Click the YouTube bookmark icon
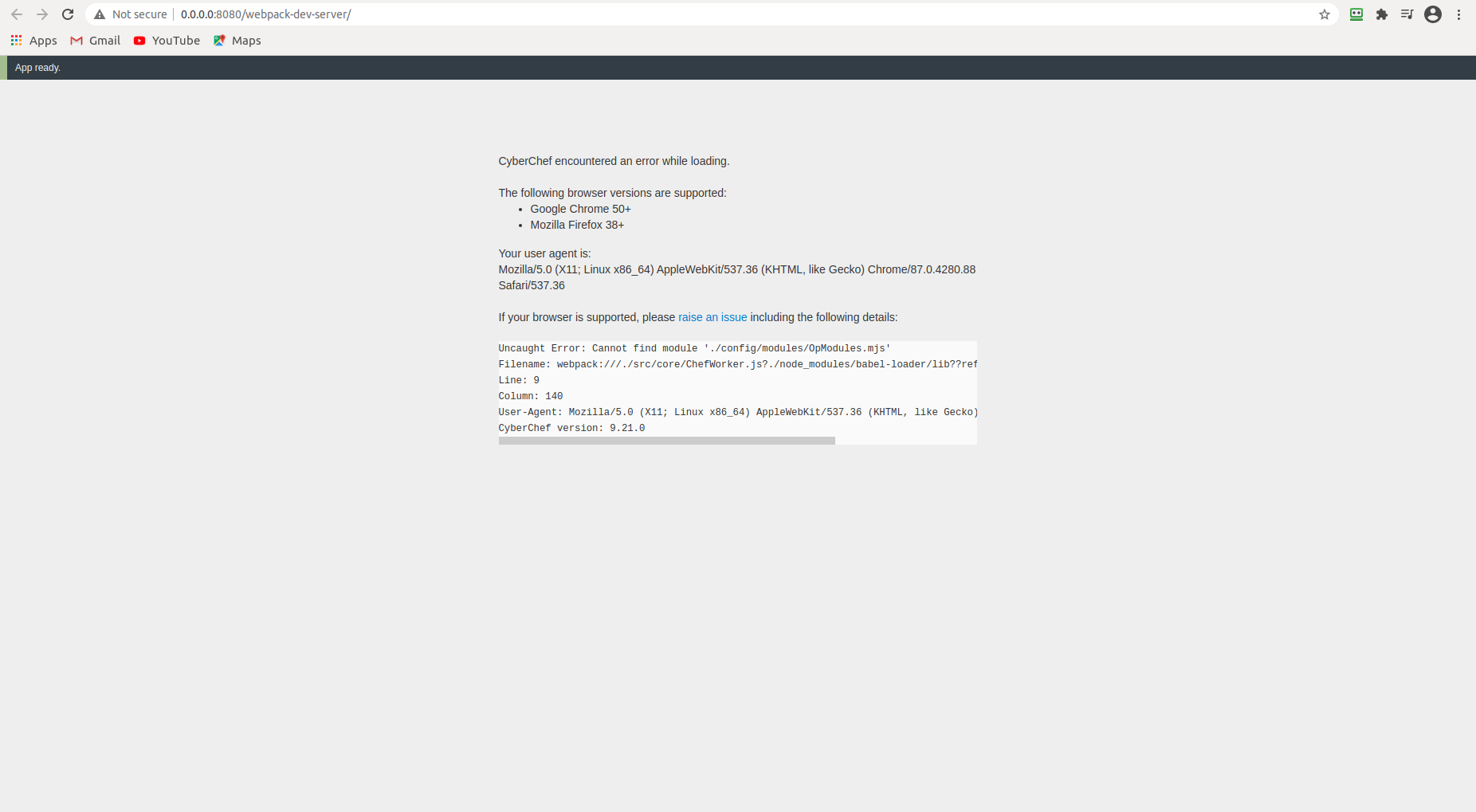1476x812 pixels. tap(139, 40)
